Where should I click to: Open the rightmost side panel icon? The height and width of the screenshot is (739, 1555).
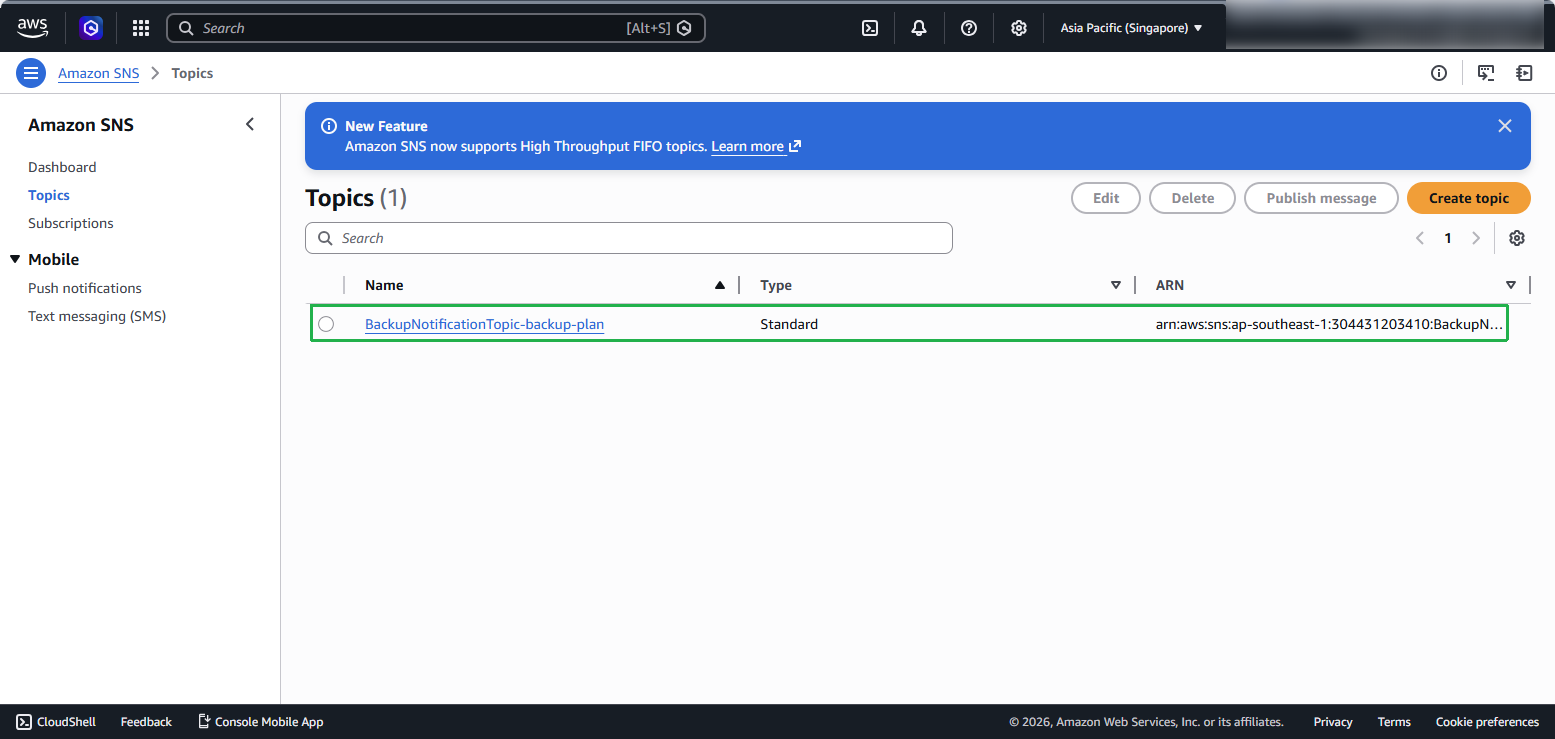(x=1524, y=73)
